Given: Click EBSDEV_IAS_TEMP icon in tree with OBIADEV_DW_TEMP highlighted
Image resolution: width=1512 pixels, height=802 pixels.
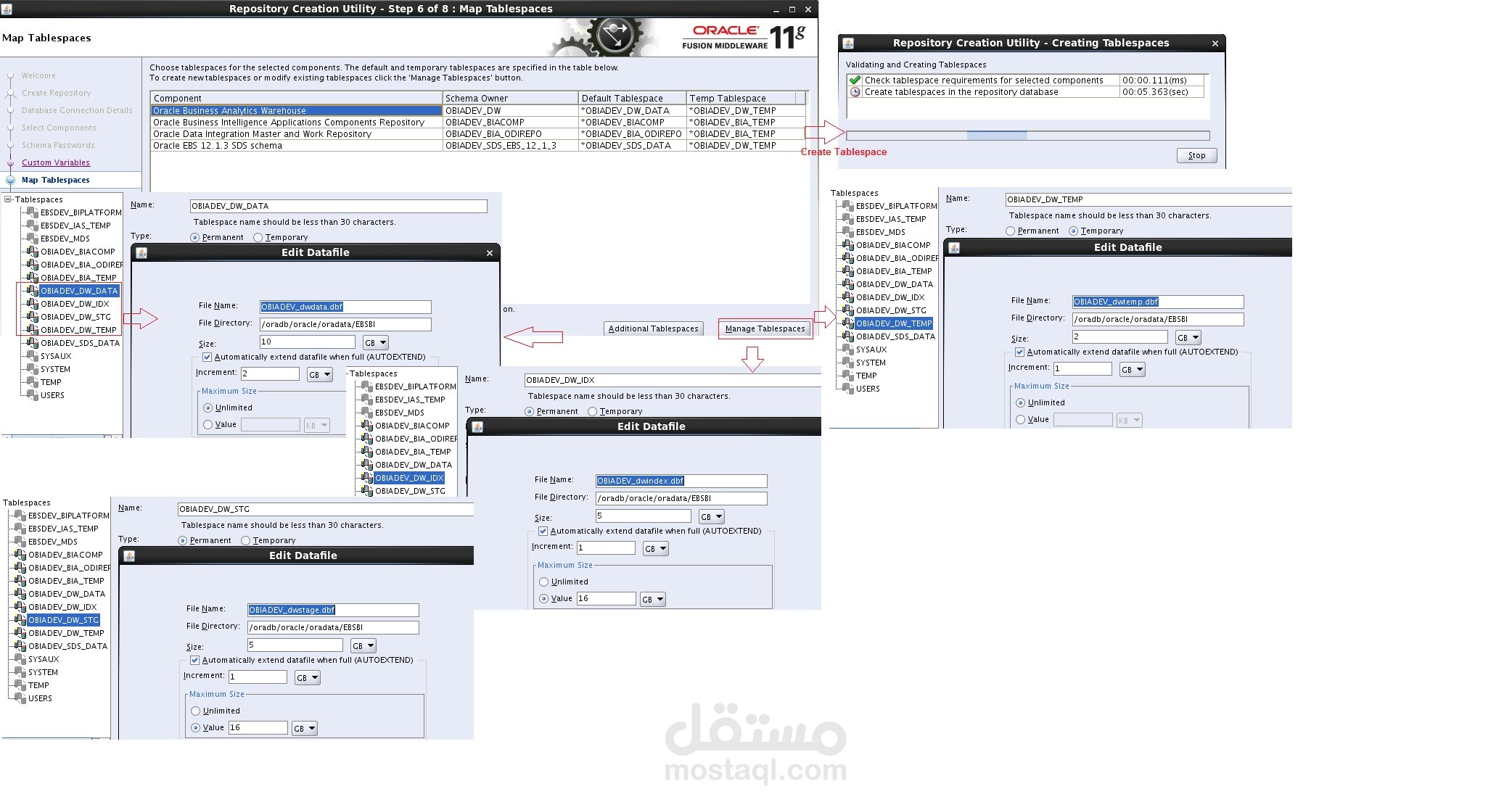Looking at the screenshot, I should [x=847, y=219].
